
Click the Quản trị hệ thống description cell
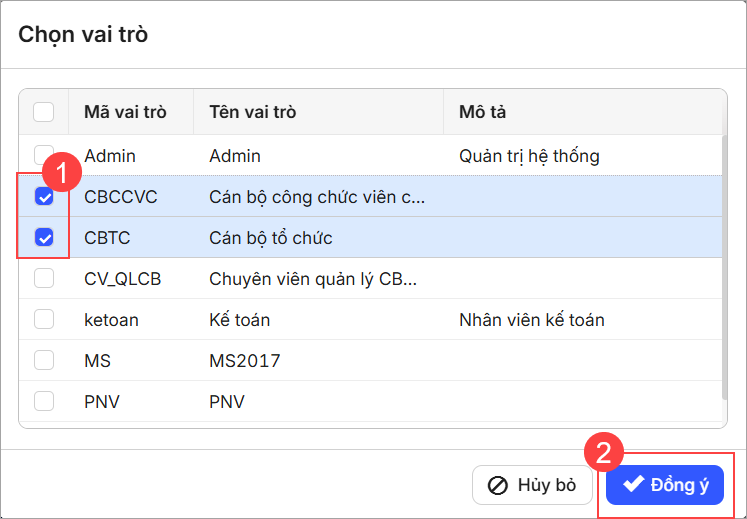pyautogui.click(x=529, y=156)
